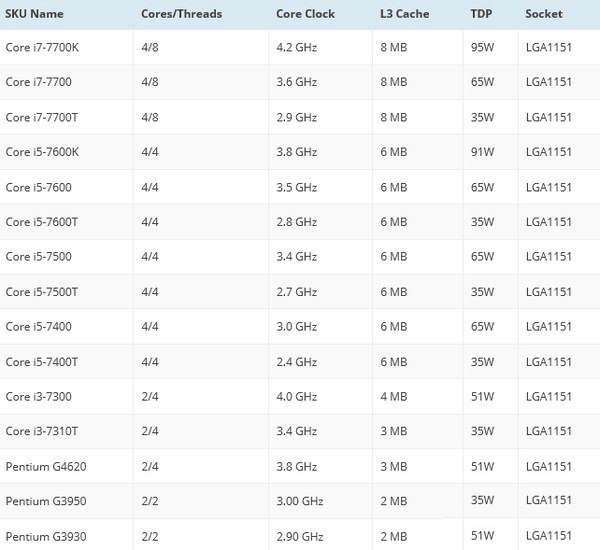Click LGA1151 in the Core i7-7700K row

pos(549,47)
